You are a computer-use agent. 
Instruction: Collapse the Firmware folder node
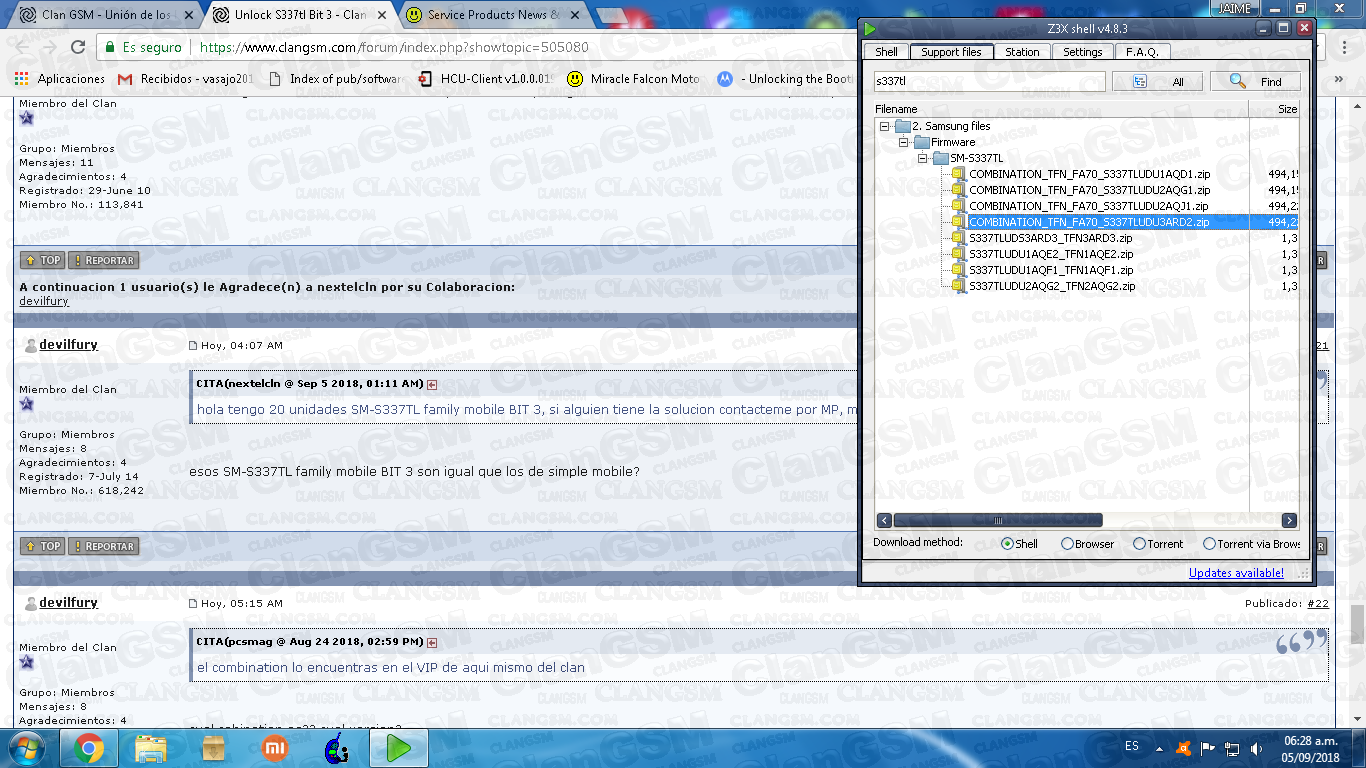(903, 142)
